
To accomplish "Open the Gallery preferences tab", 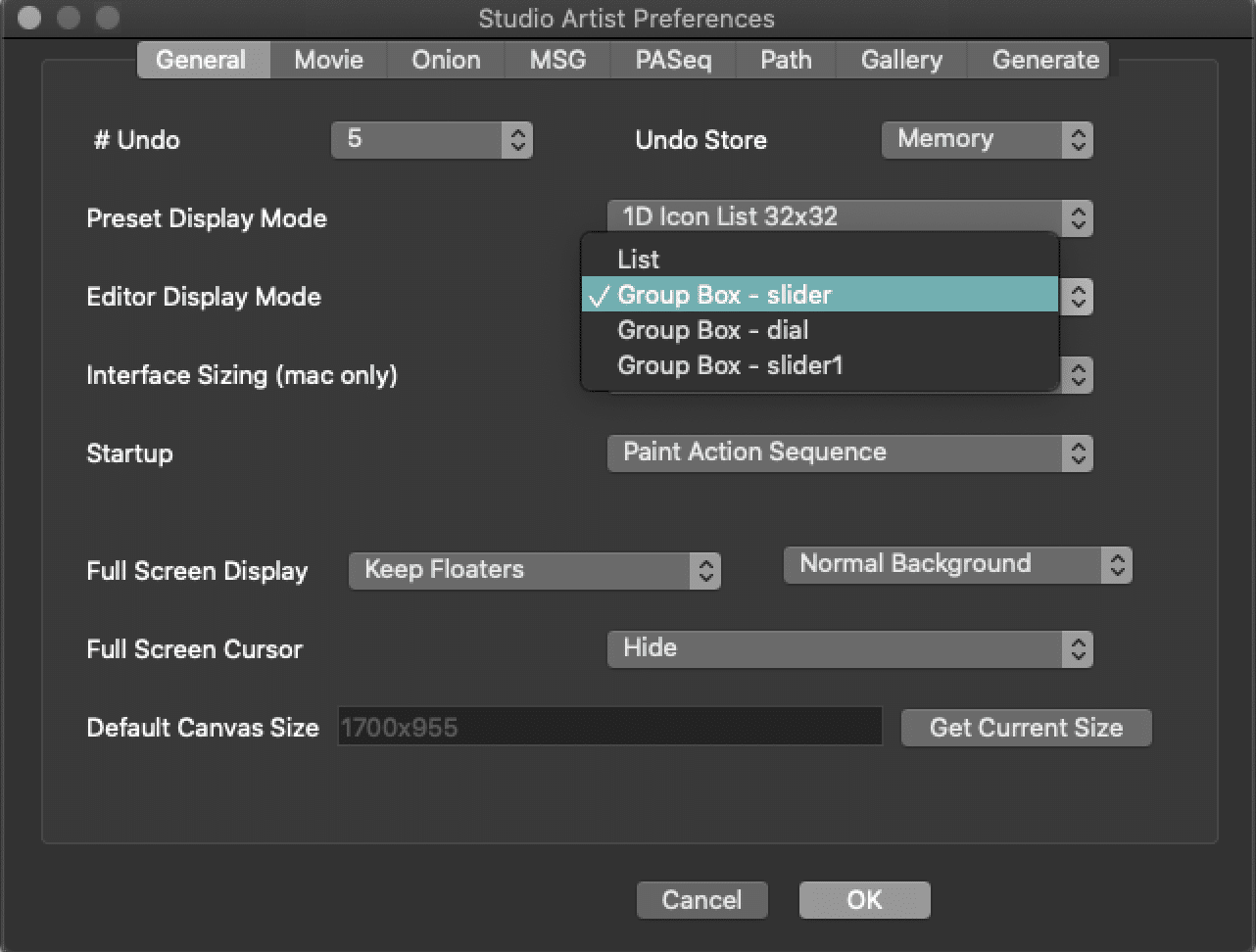I will [x=901, y=60].
